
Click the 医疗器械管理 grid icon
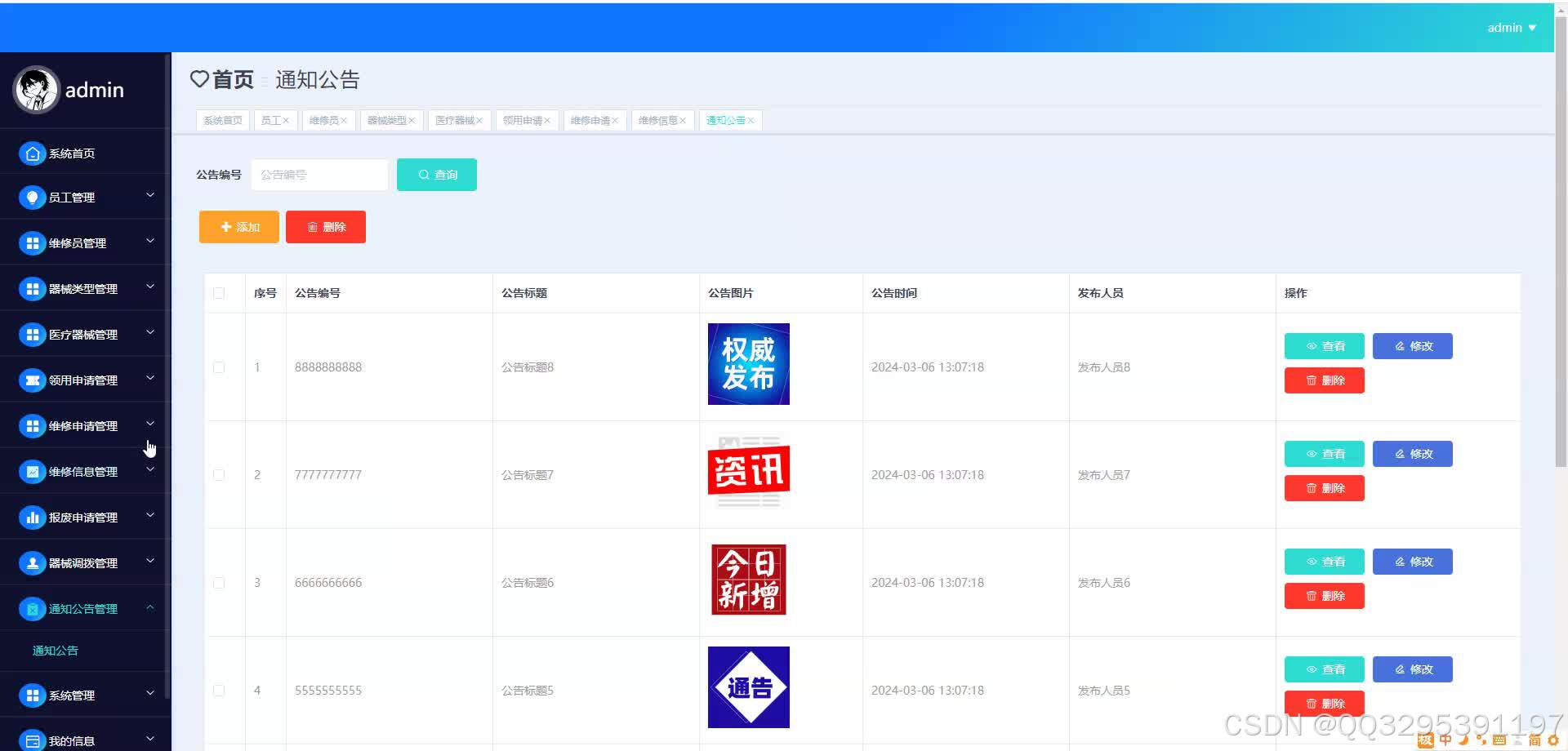32,334
